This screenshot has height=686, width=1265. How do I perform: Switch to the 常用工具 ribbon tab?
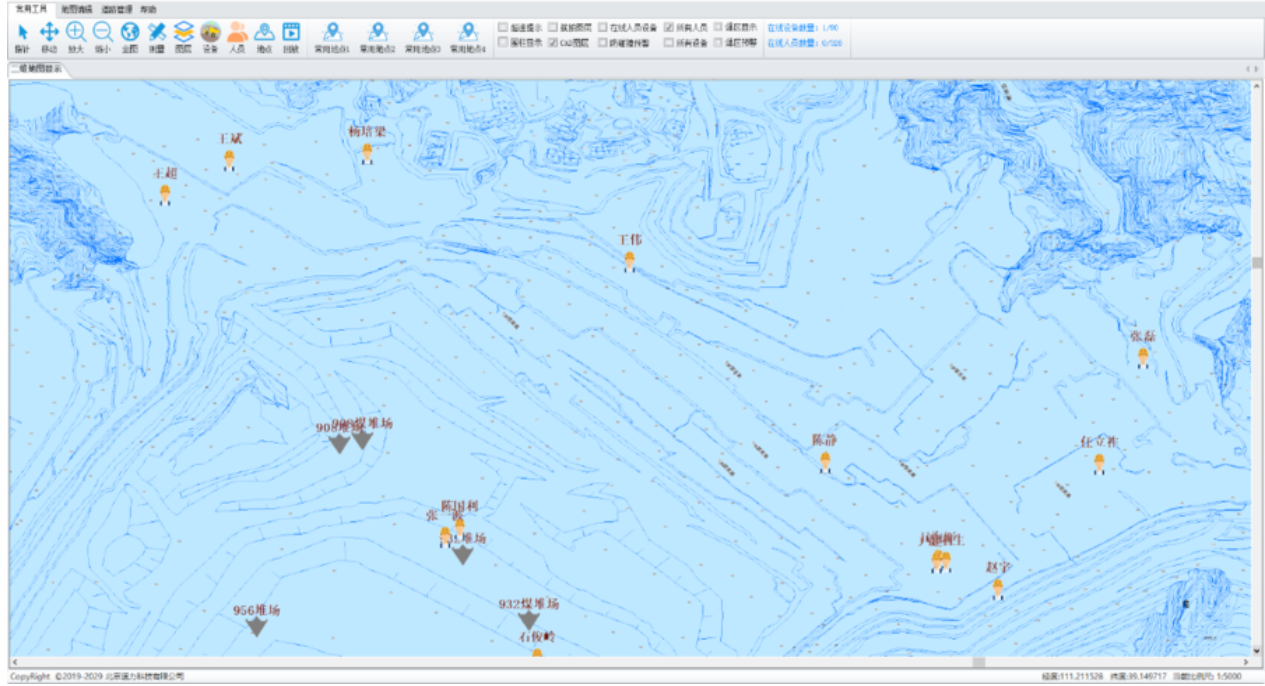31,8
